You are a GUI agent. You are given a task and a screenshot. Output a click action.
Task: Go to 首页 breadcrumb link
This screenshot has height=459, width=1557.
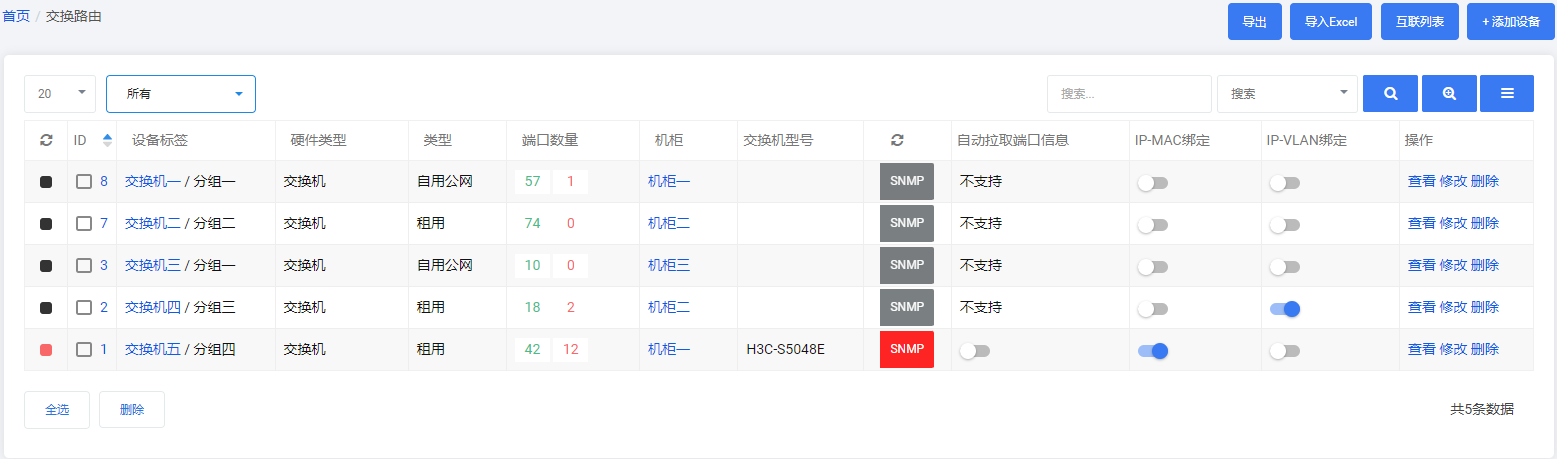click(x=16, y=16)
